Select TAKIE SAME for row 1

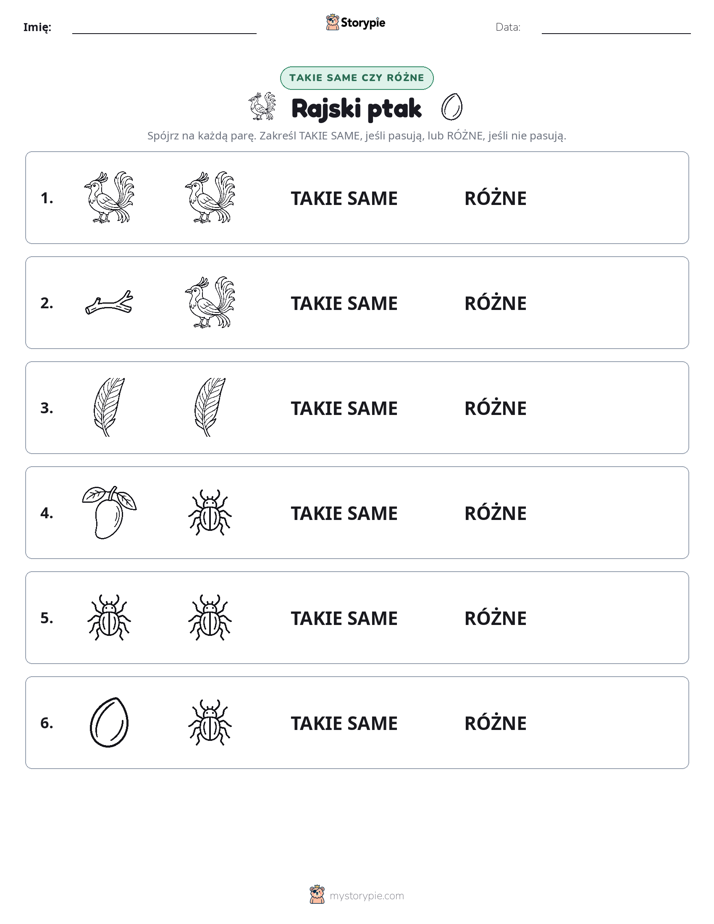(x=344, y=199)
